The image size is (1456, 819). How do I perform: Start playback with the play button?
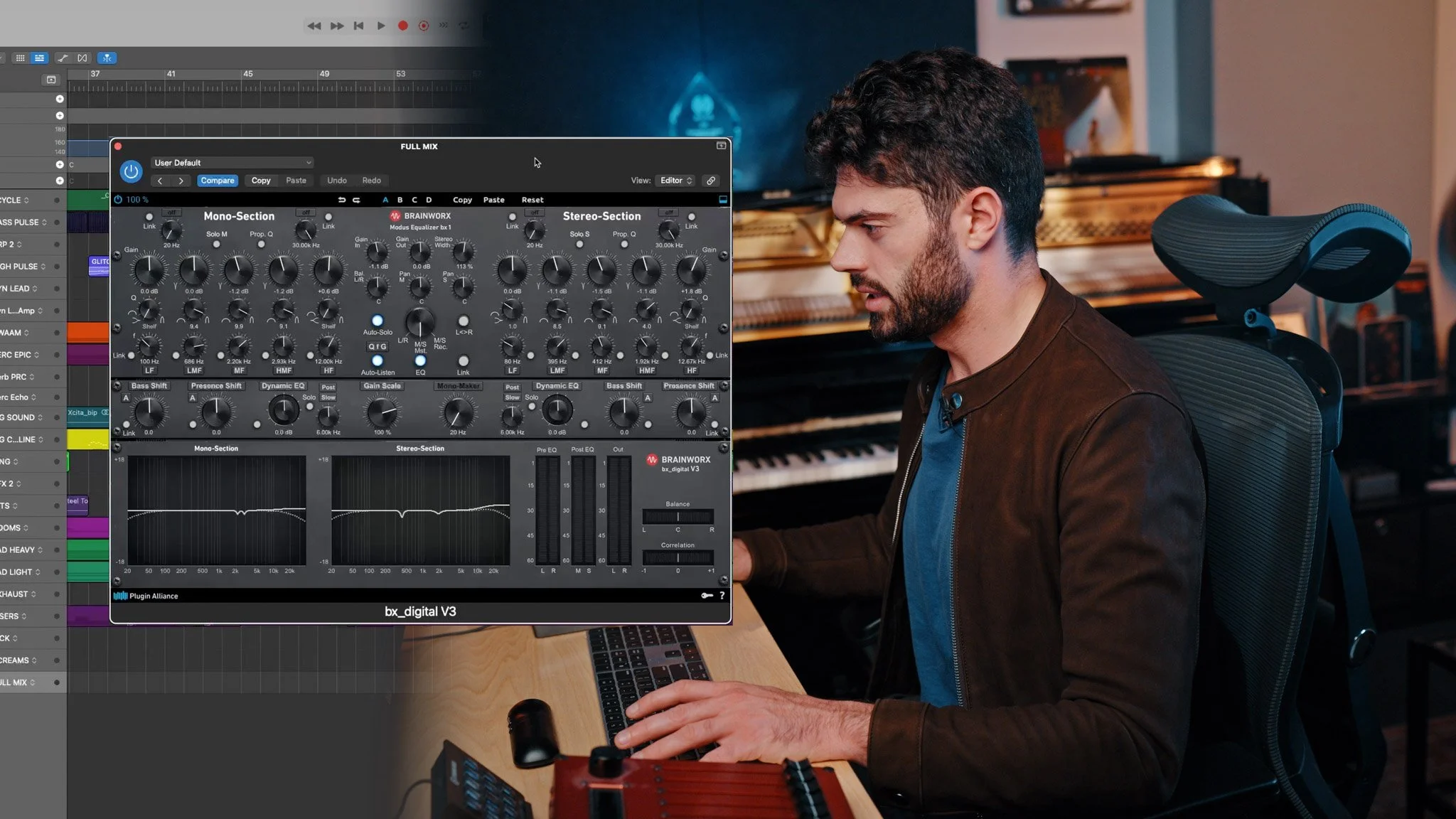point(381,26)
